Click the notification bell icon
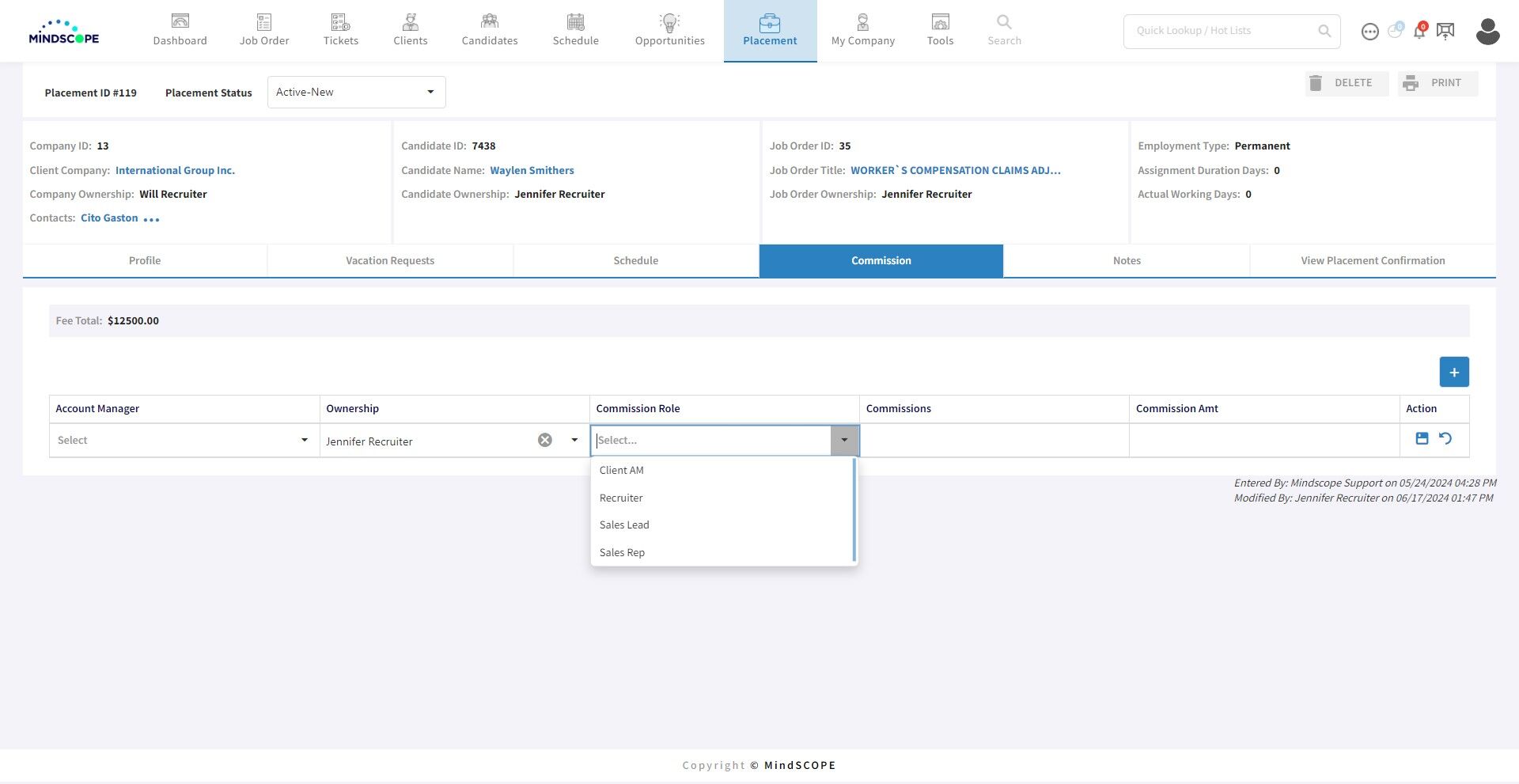This screenshot has height=784, width=1519. click(1419, 31)
